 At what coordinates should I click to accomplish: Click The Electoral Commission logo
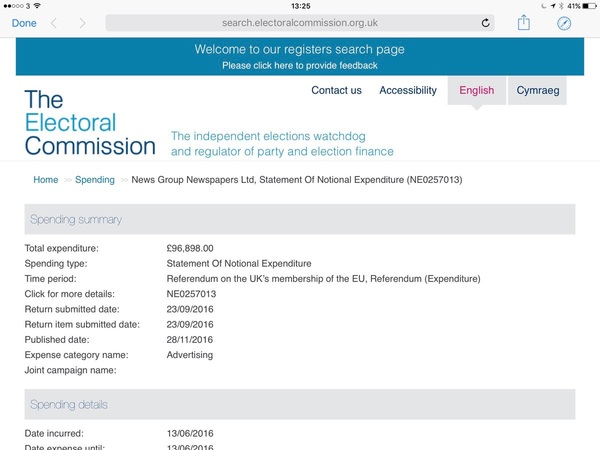pyautogui.click(x=90, y=123)
